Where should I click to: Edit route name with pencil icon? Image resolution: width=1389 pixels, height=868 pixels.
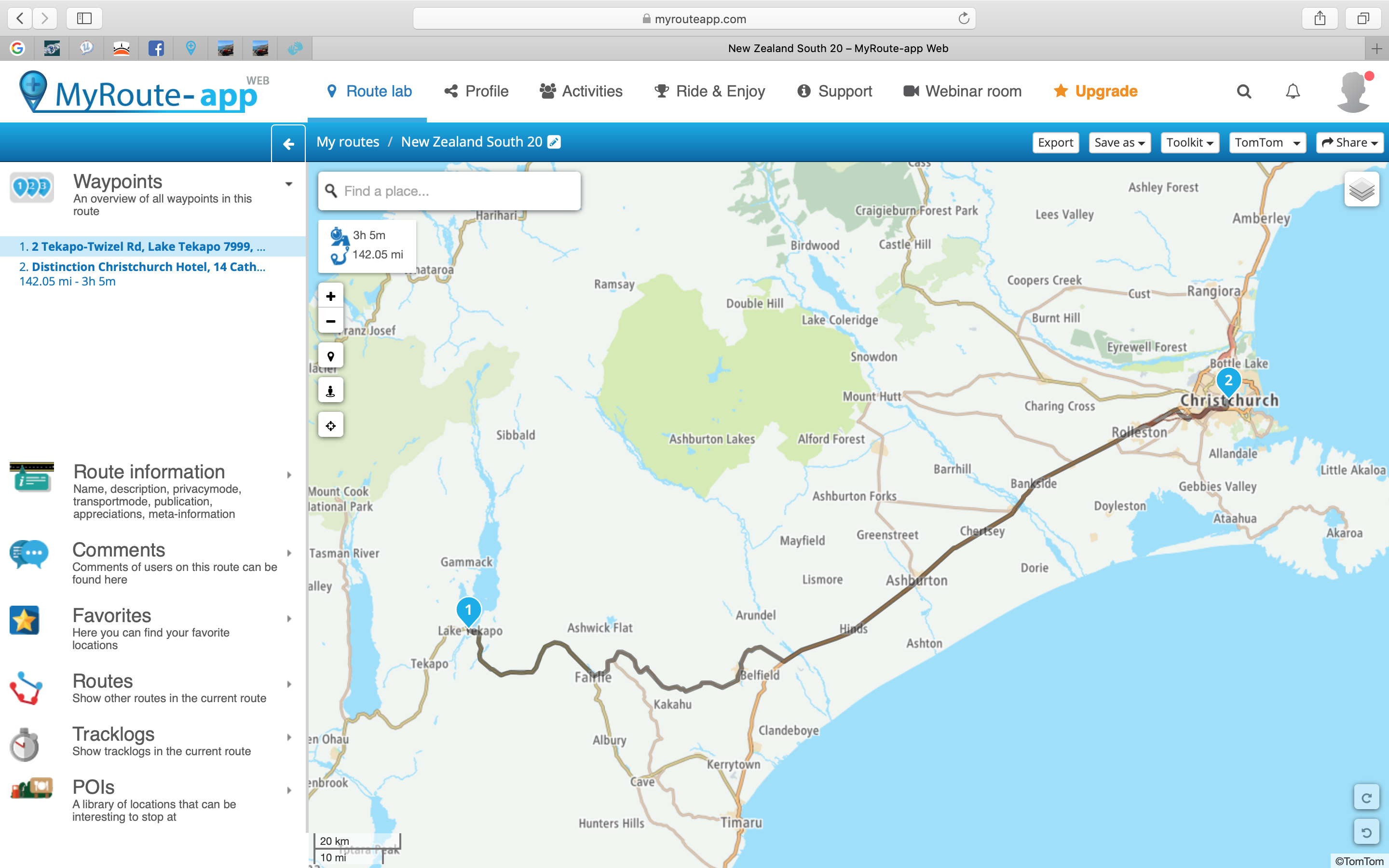554,142
